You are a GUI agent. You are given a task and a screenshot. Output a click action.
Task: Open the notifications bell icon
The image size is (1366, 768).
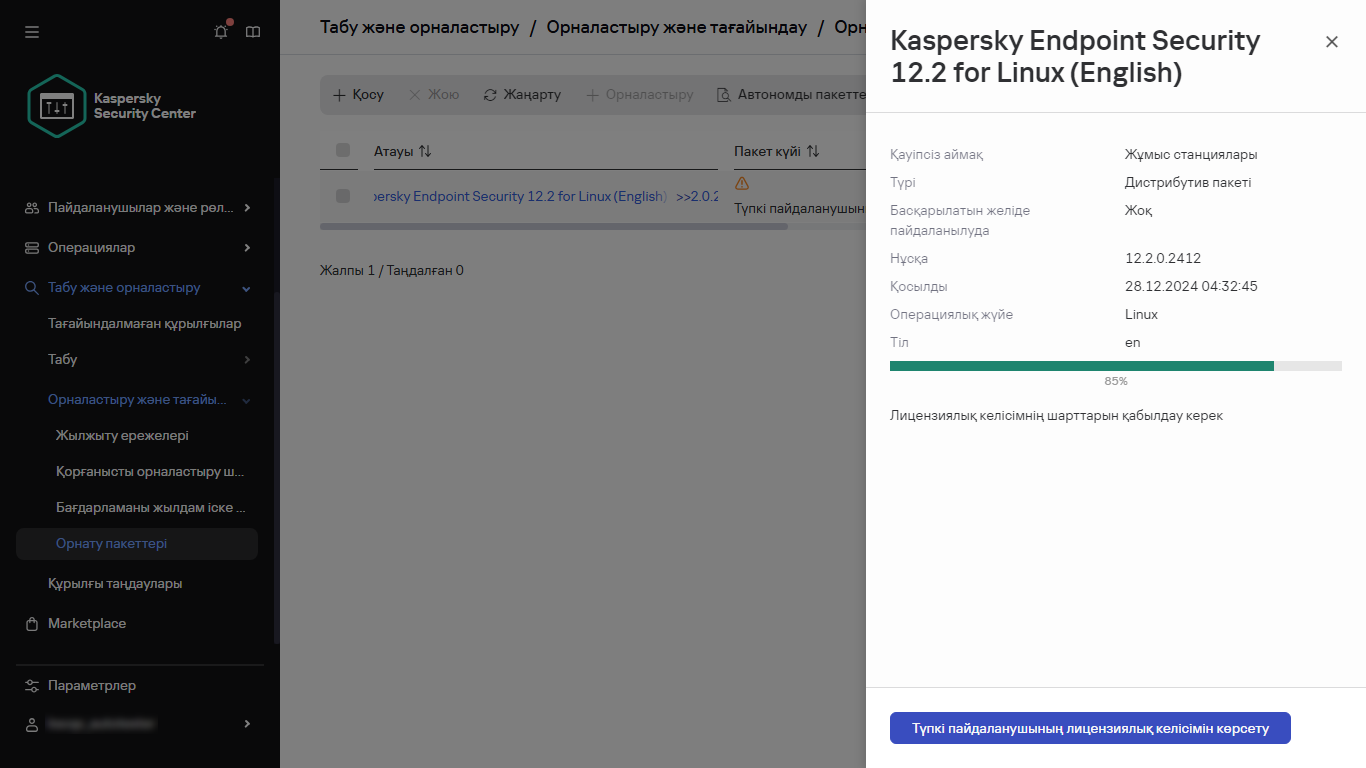point(220,31)
